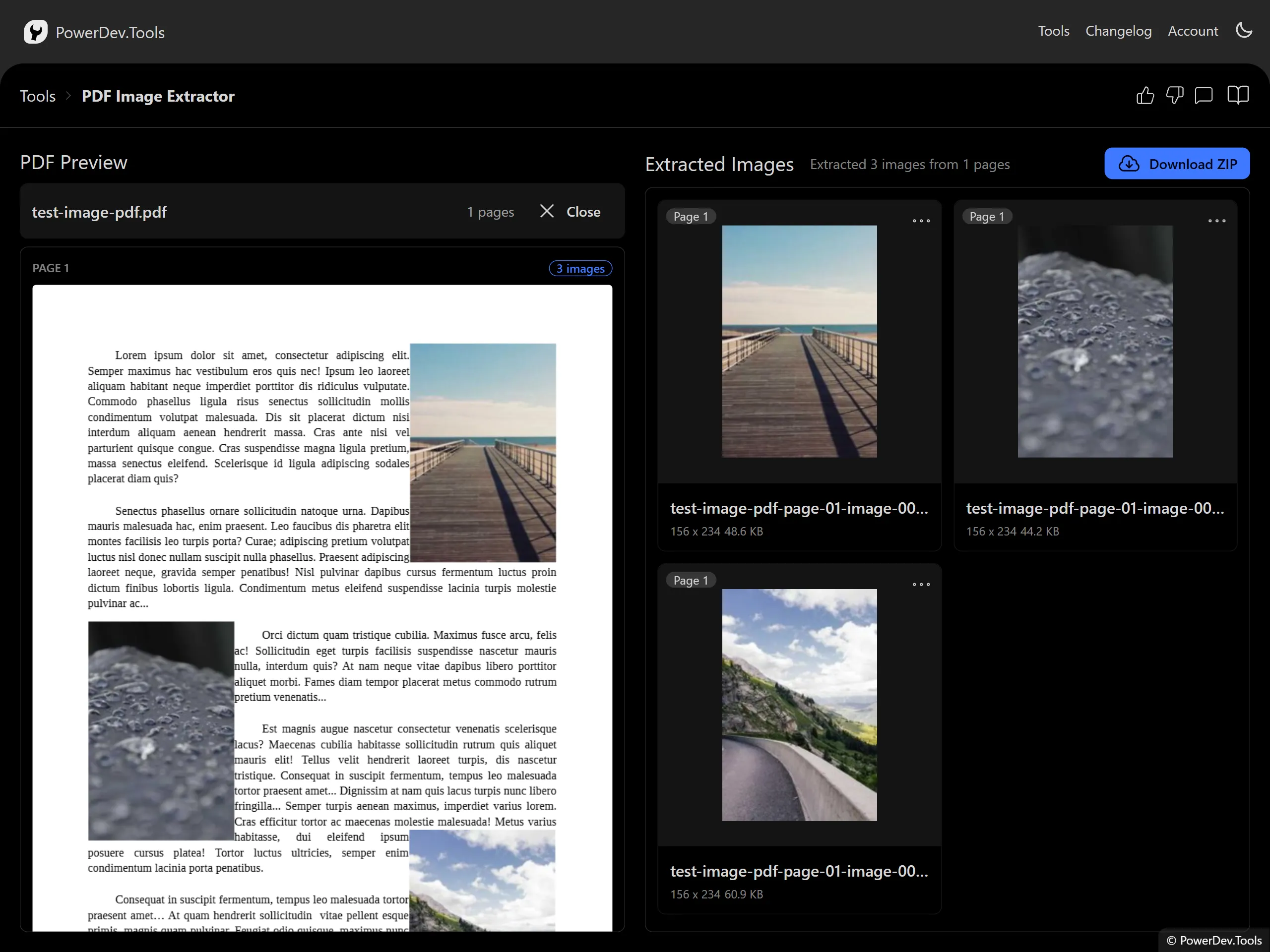Download ZIP of extracted images
Screen dimensions: 1270x952
point(1177,164)
